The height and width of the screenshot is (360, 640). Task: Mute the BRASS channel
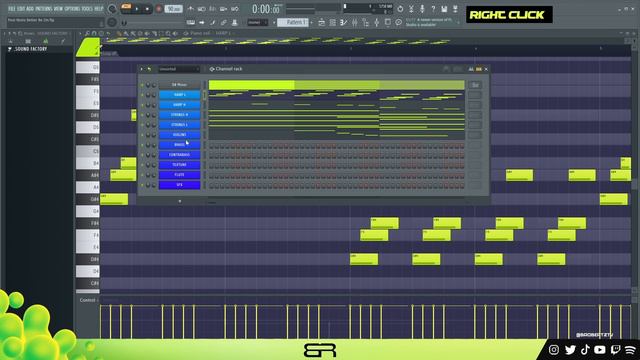pos(142,145)
